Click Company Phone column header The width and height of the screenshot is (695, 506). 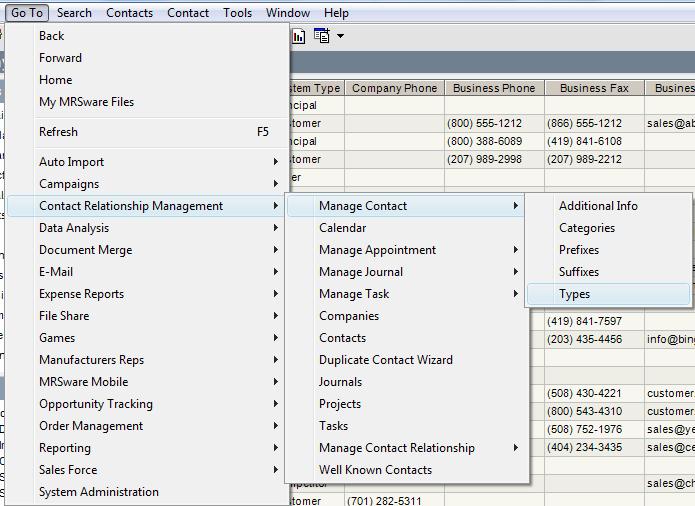point(394,88)
